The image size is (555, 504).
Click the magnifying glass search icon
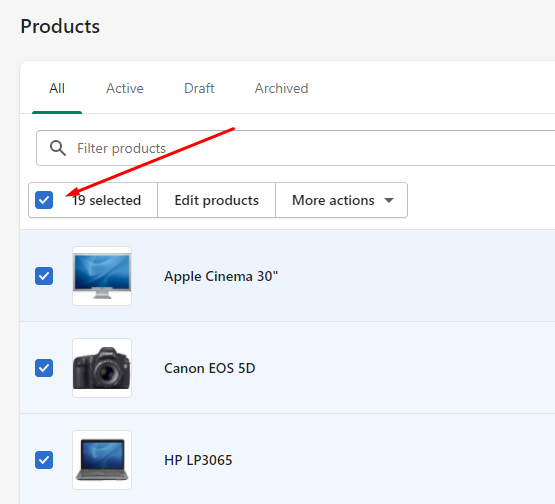[57, 148]
